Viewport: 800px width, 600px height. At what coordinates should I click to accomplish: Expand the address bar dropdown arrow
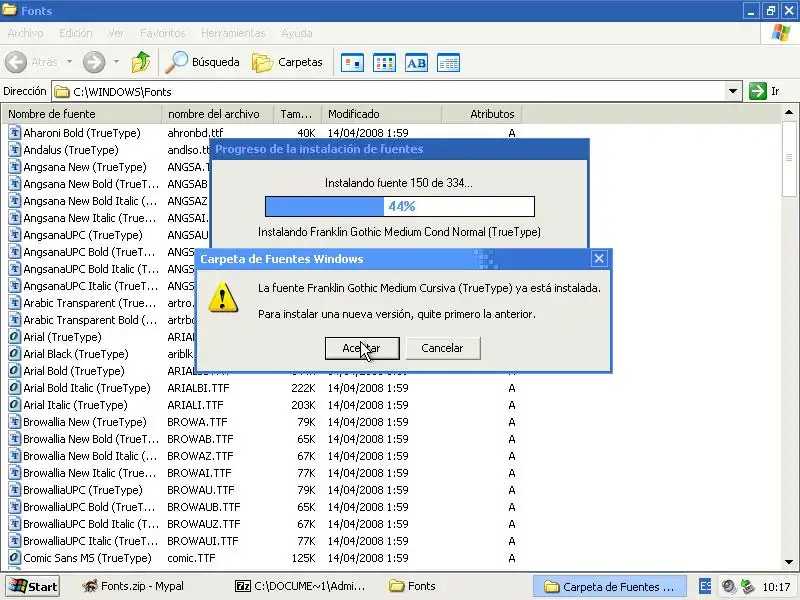tap(733, 91)
